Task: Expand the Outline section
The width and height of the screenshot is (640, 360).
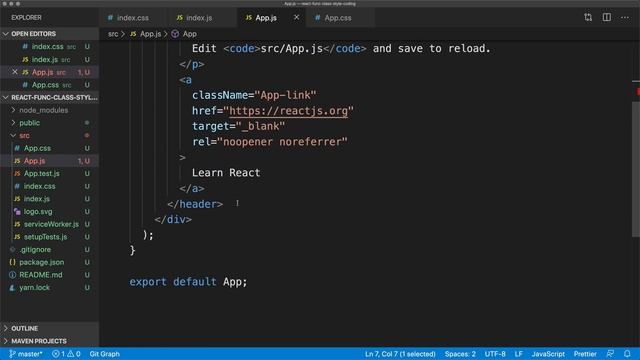Action: coord(49,328)
